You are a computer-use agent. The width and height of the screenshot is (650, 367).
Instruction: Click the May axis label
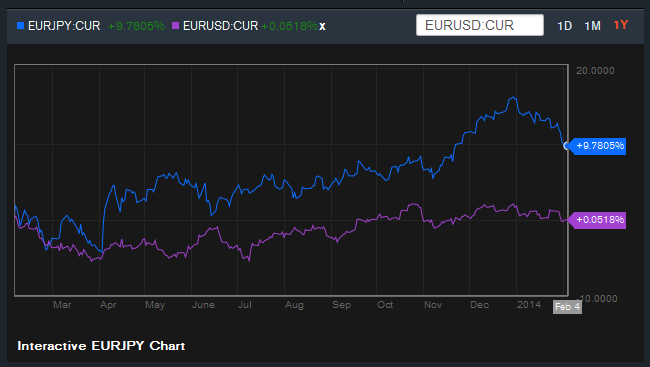pyautogui.click(x=155, y=305)
